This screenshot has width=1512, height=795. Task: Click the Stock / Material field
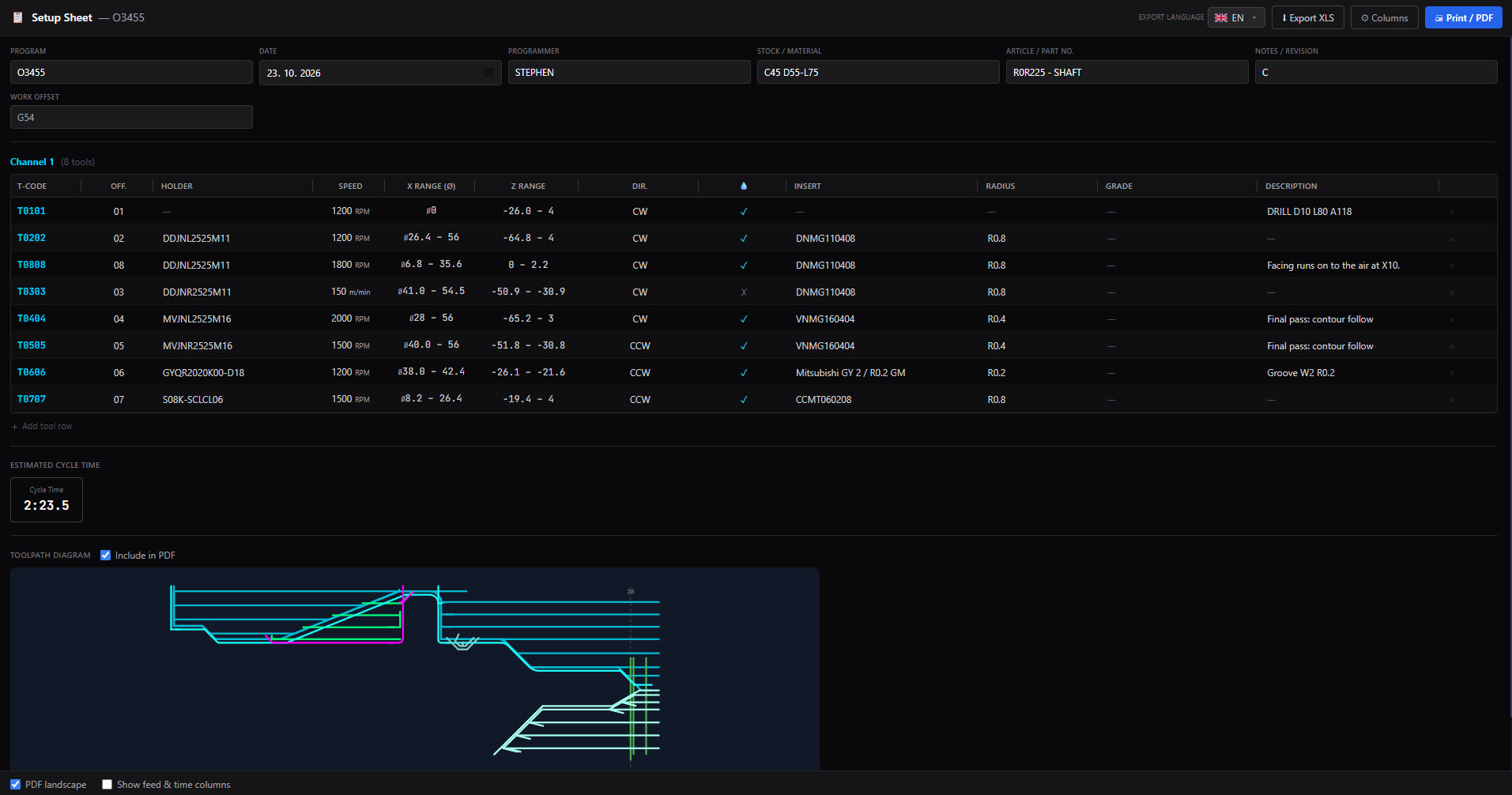(878, 72)
